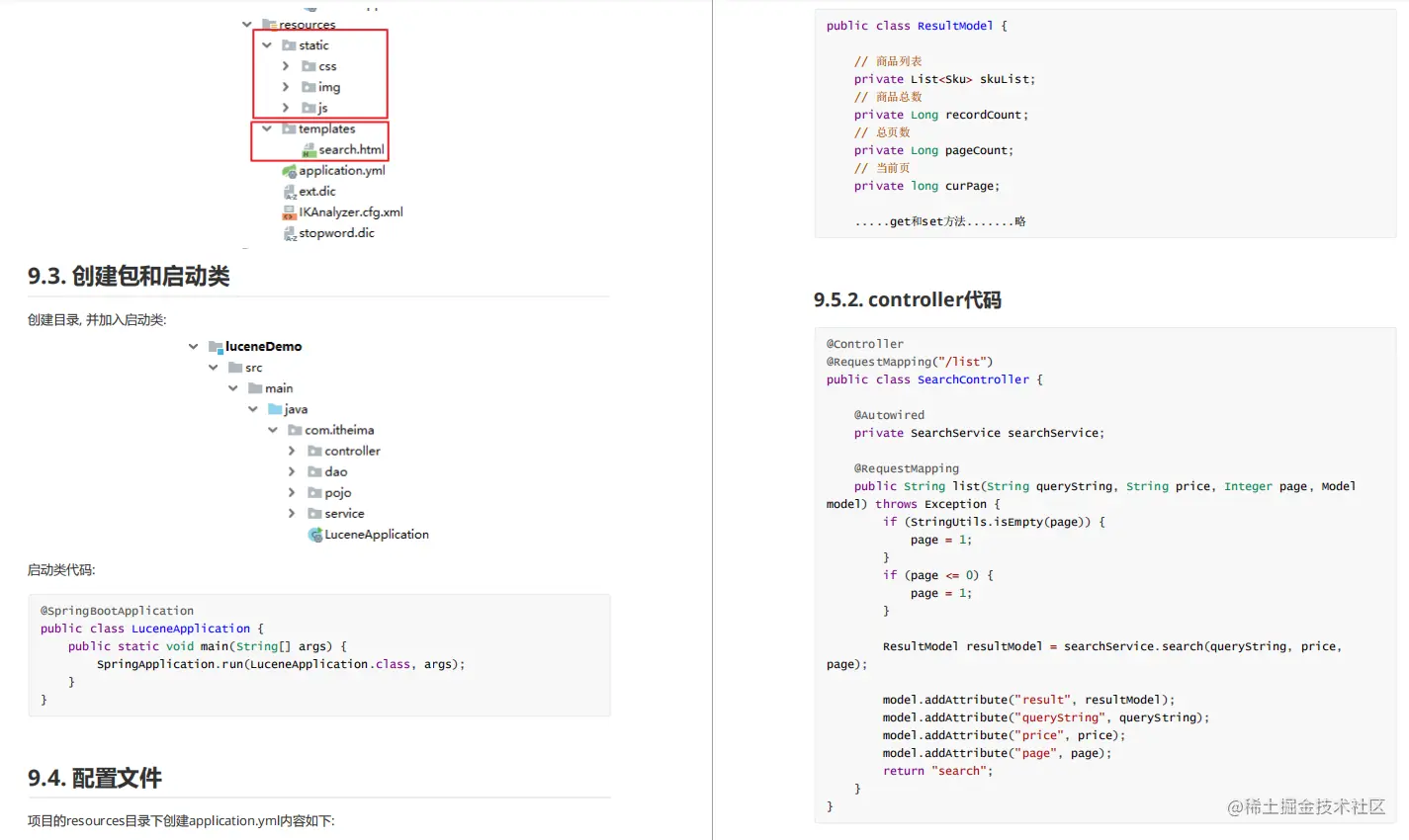Click the text 启动类代码:

click(x=61, y=570)
